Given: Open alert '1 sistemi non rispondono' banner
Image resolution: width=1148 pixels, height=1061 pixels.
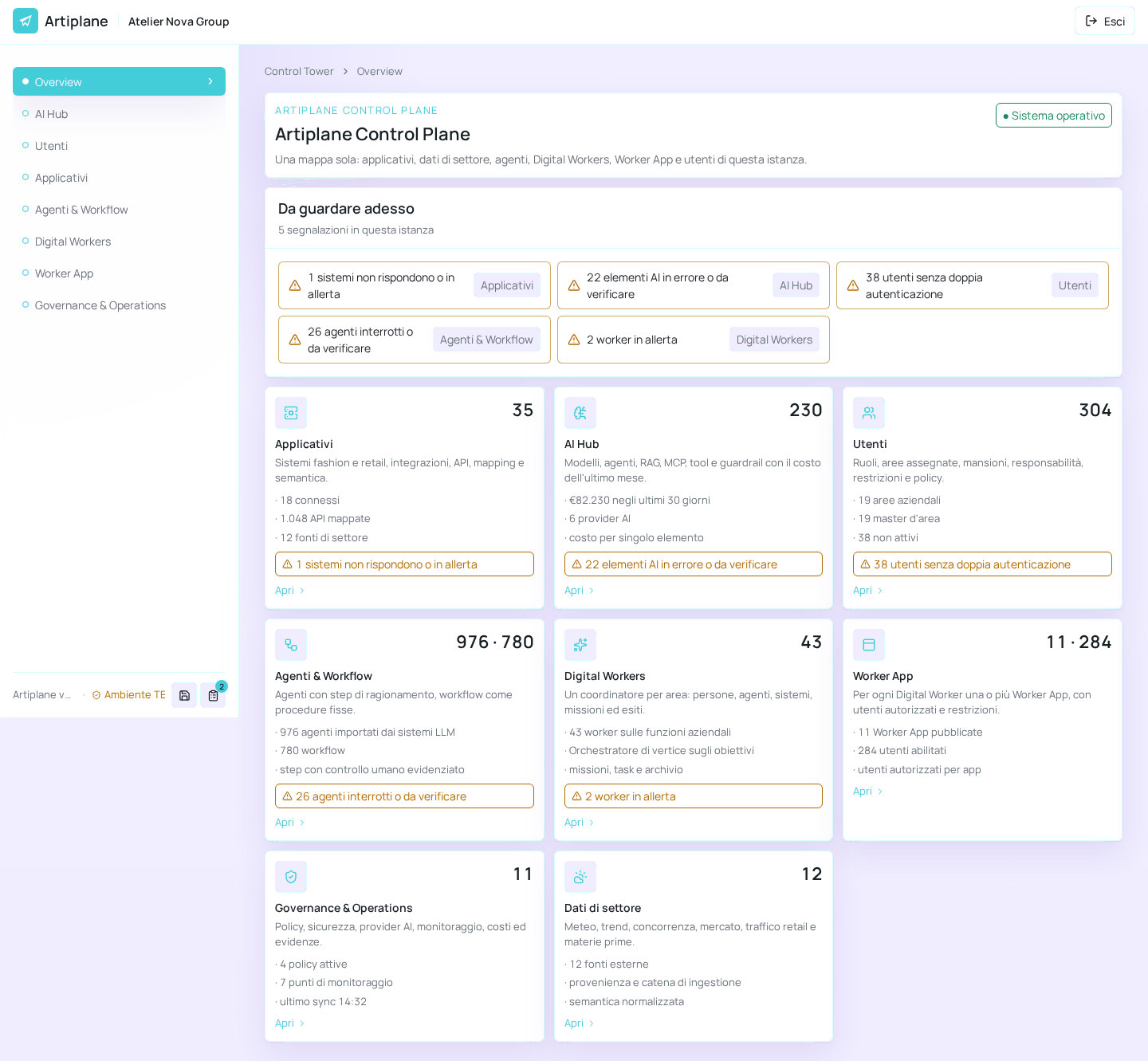Looking at the screenshot, I should click(415, 285).
